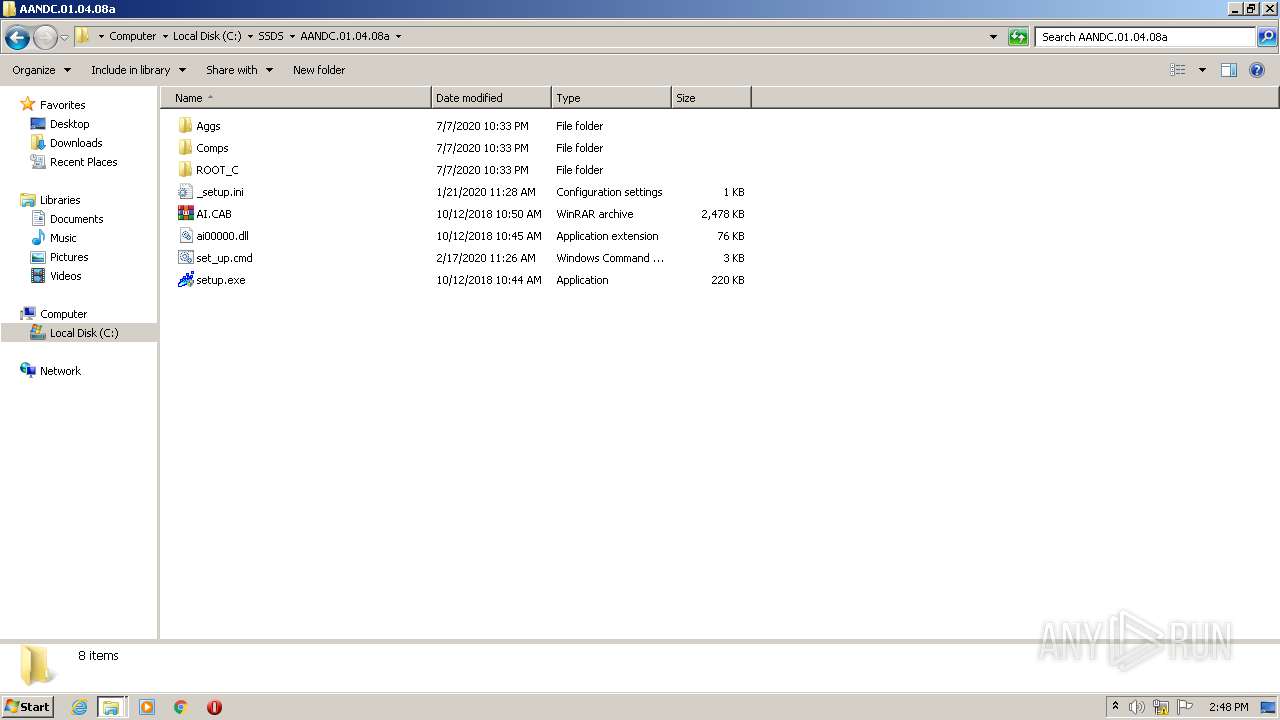Click the refresh button beside address bar
Image resolution: width=1280 pixels, height=720 pixels.
[1018, 37]
